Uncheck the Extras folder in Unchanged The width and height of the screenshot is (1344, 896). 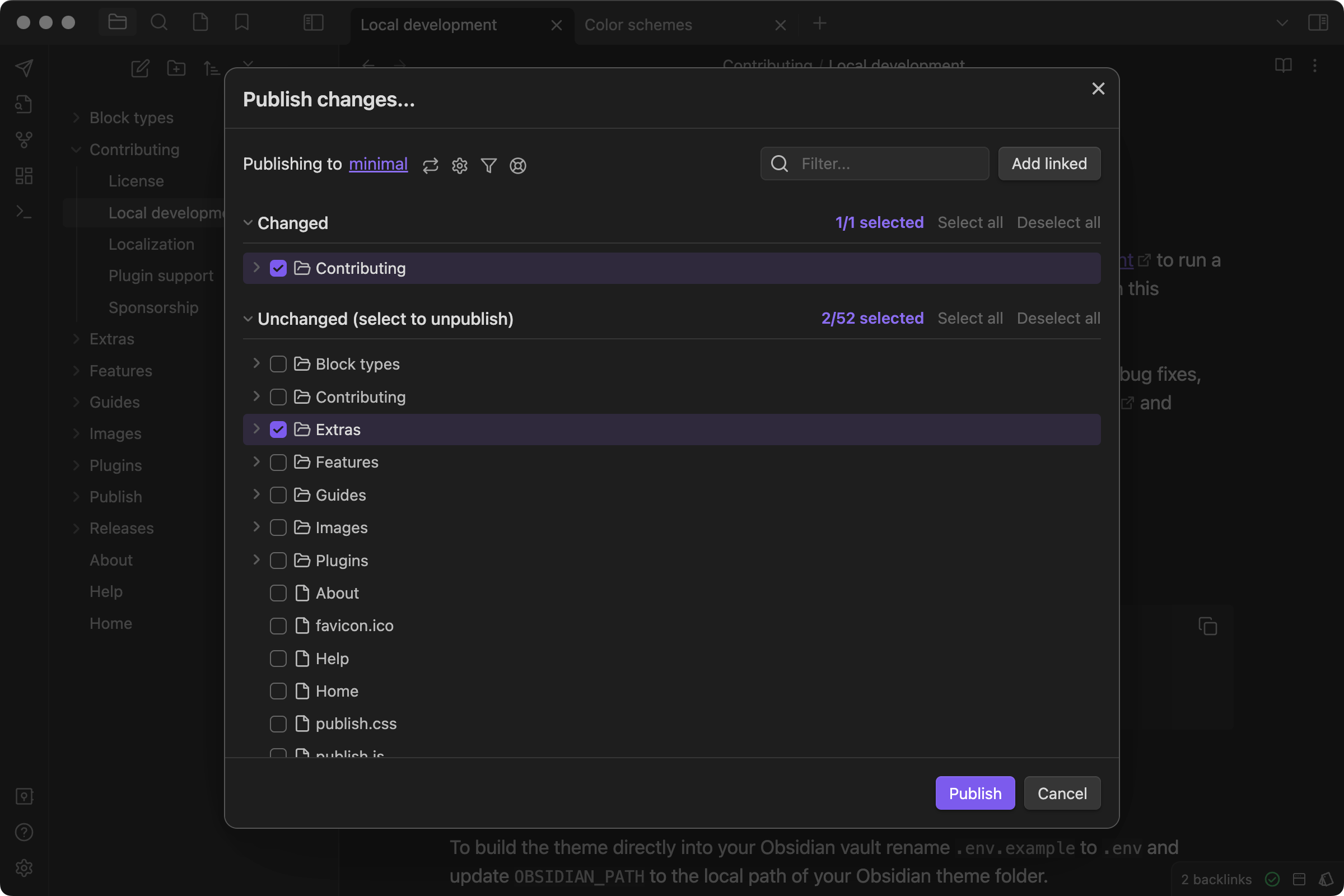278,429
